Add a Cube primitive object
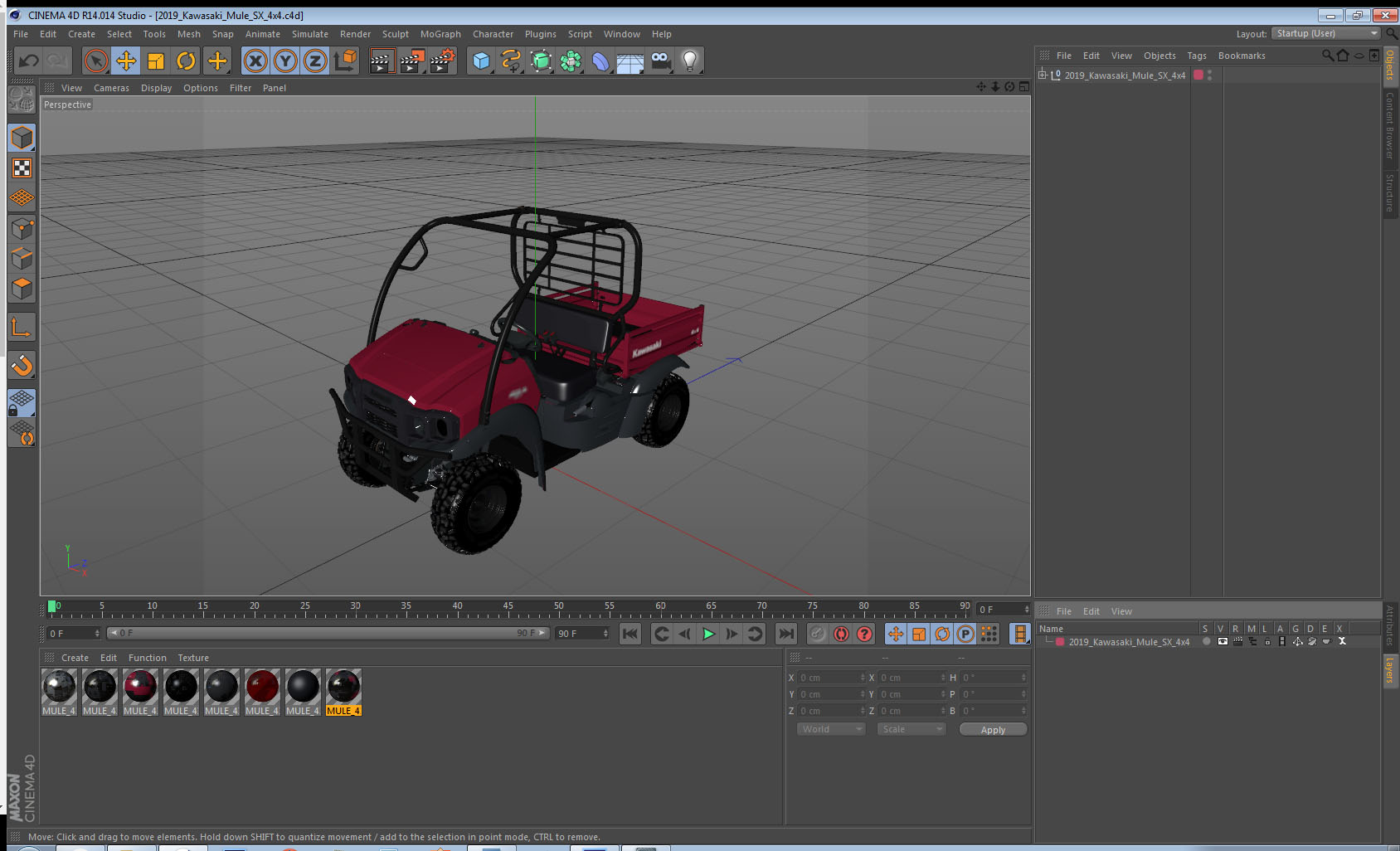1400x851 pixels. (x=481, y=61)
